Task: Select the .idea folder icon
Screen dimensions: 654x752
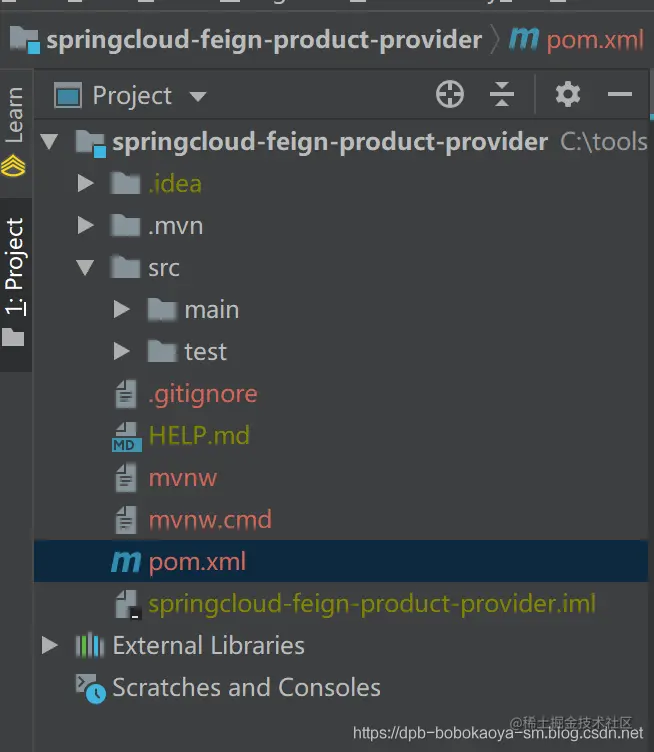Action: [125, 184]
